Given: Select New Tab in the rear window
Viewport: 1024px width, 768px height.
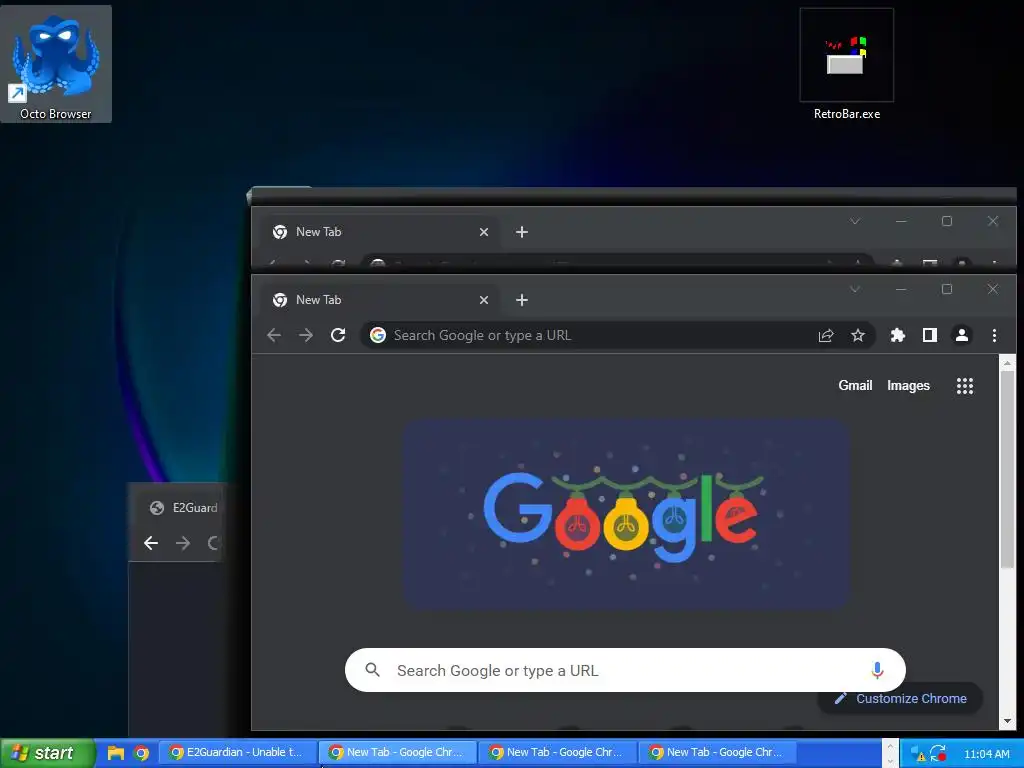Looking at the screenshot, I should pos(382,232).
